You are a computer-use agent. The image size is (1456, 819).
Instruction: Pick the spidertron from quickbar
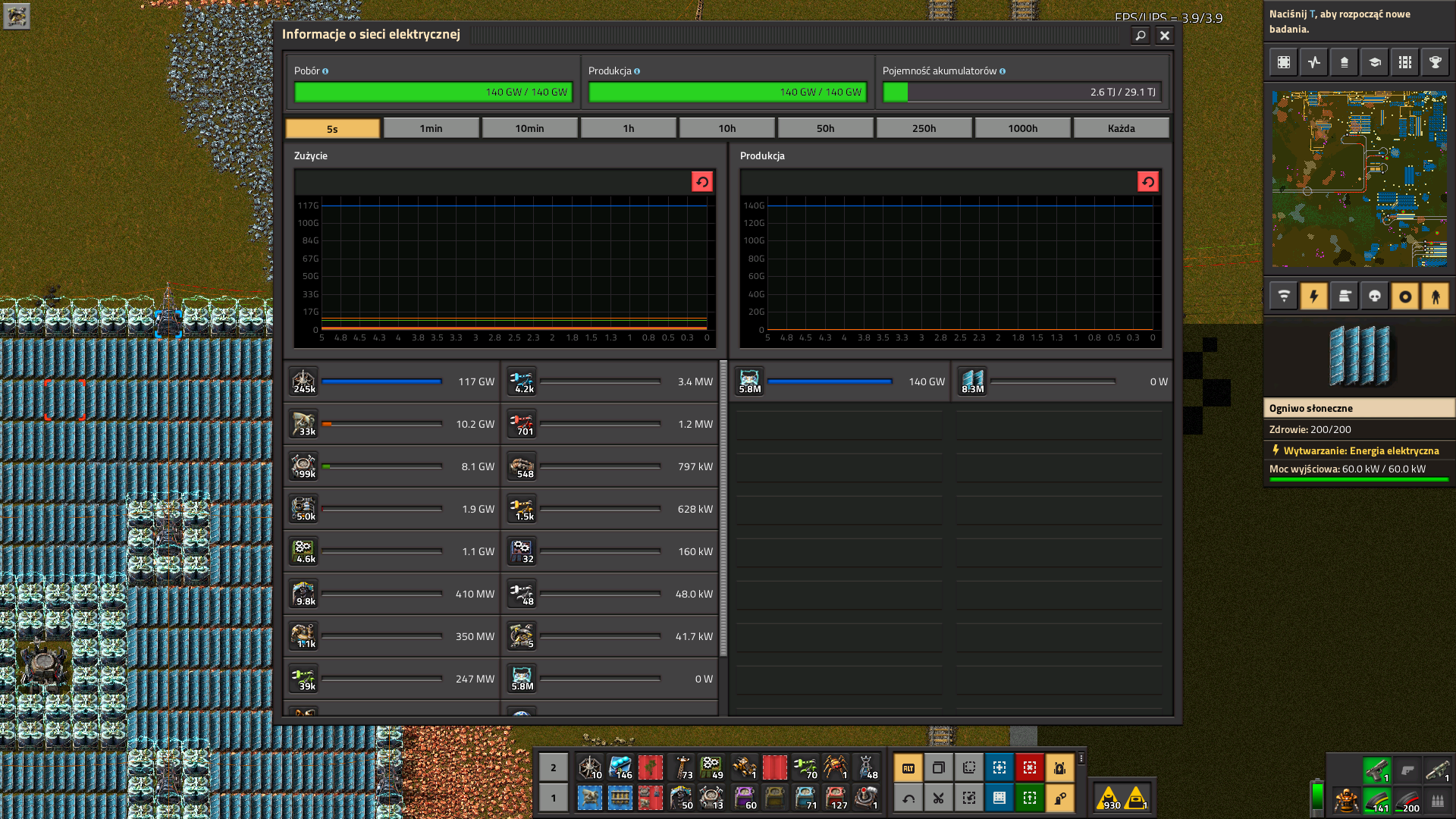[x=835, y=767]
